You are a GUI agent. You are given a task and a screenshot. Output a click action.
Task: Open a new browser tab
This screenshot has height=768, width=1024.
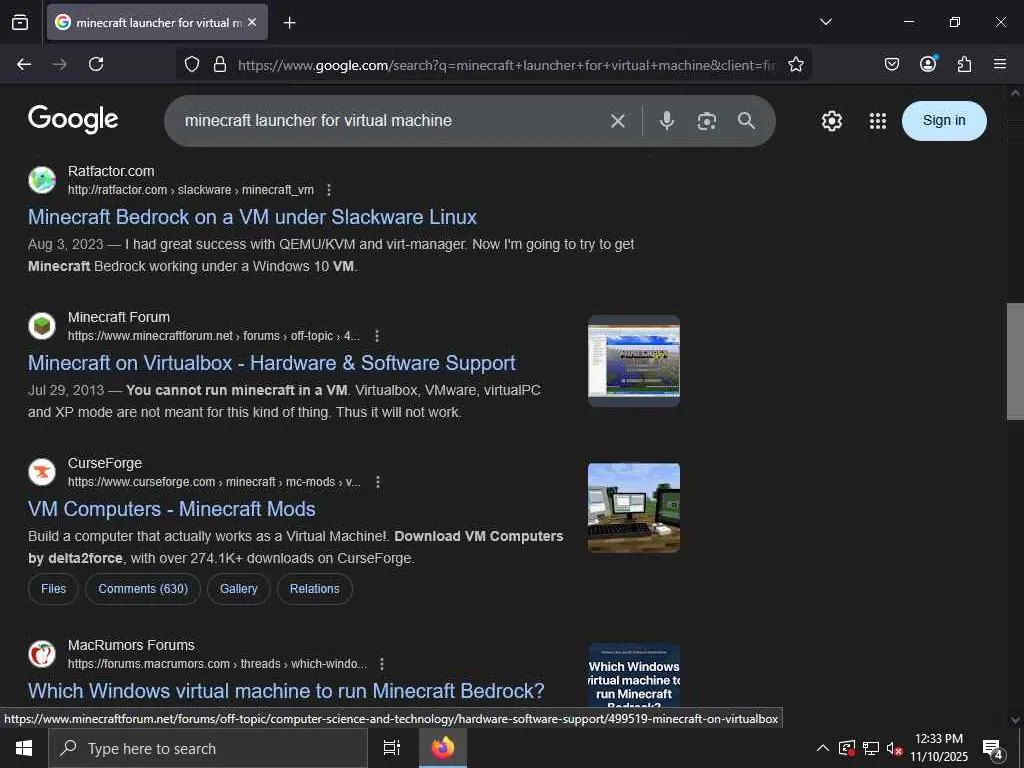[289, 23]
